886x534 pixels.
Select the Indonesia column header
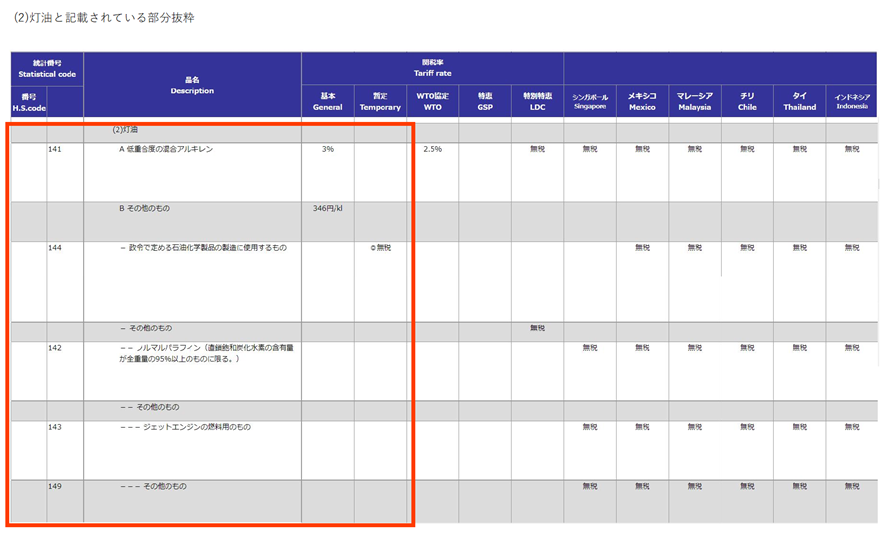point(851,103)
